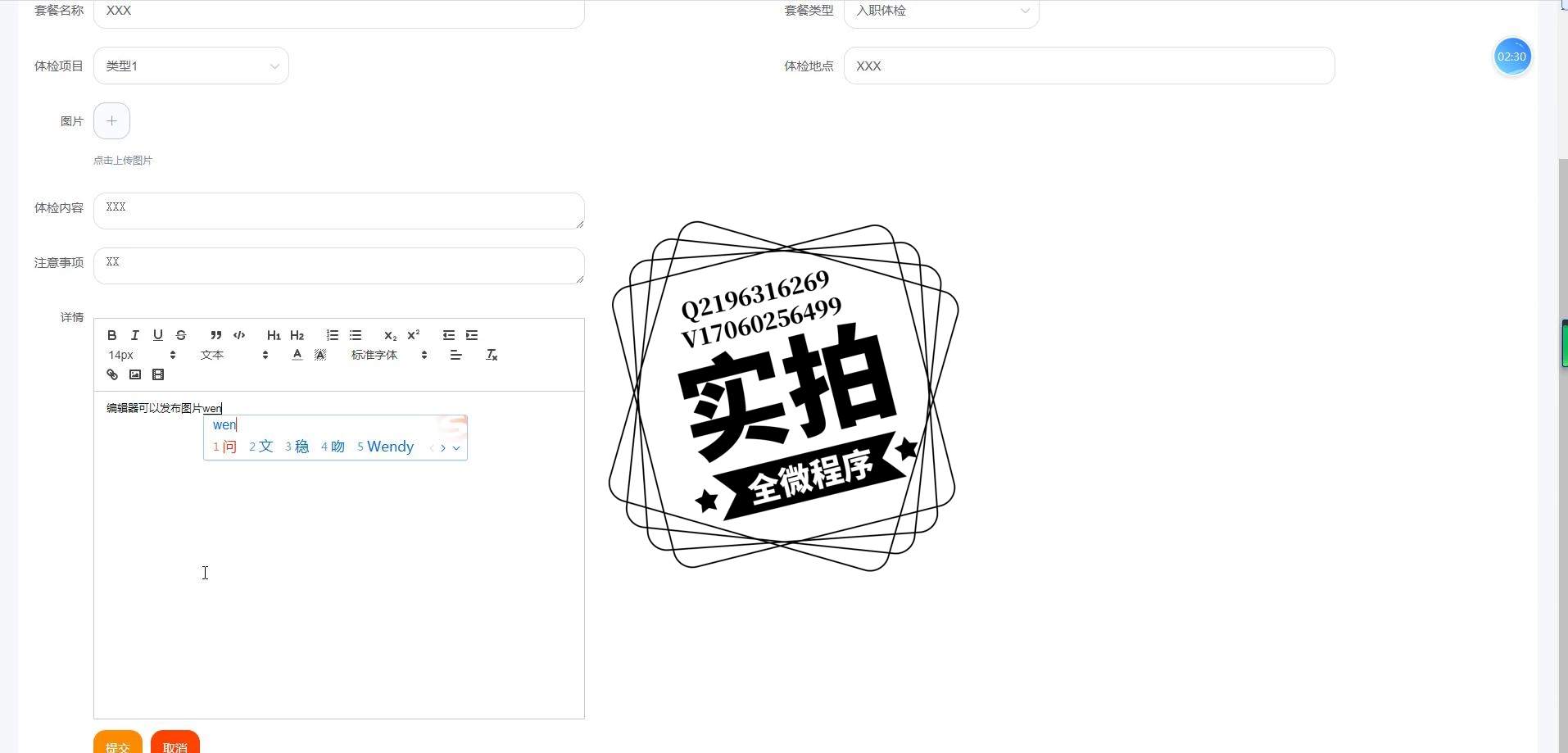Click inside the rich text editor body
Screen dimensions: 1568x753
(339, 555)
